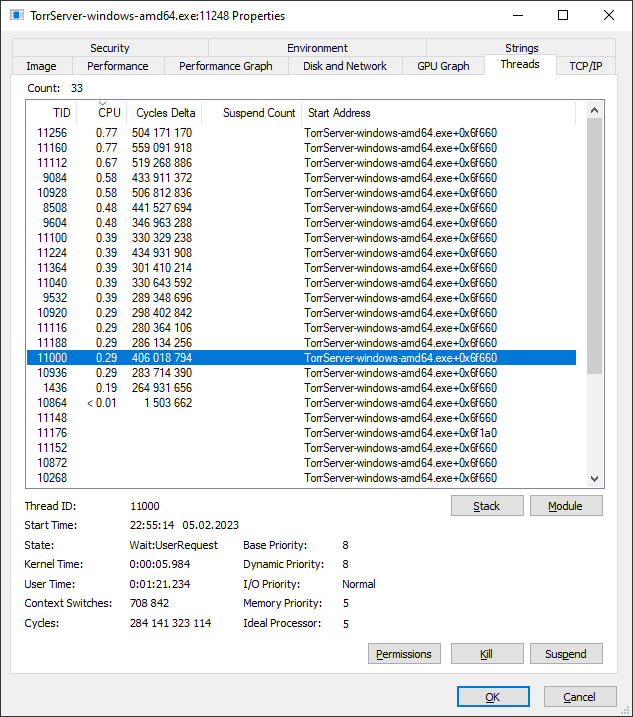Select thread row with TID 11160
633x717 pixels.
tap(301, 148)
